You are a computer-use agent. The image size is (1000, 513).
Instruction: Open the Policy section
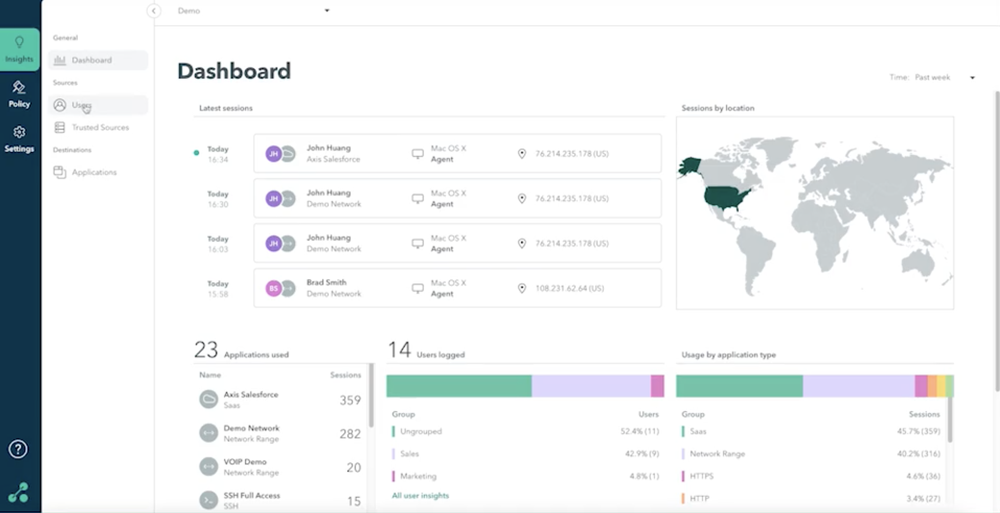[x=19, y=94]
